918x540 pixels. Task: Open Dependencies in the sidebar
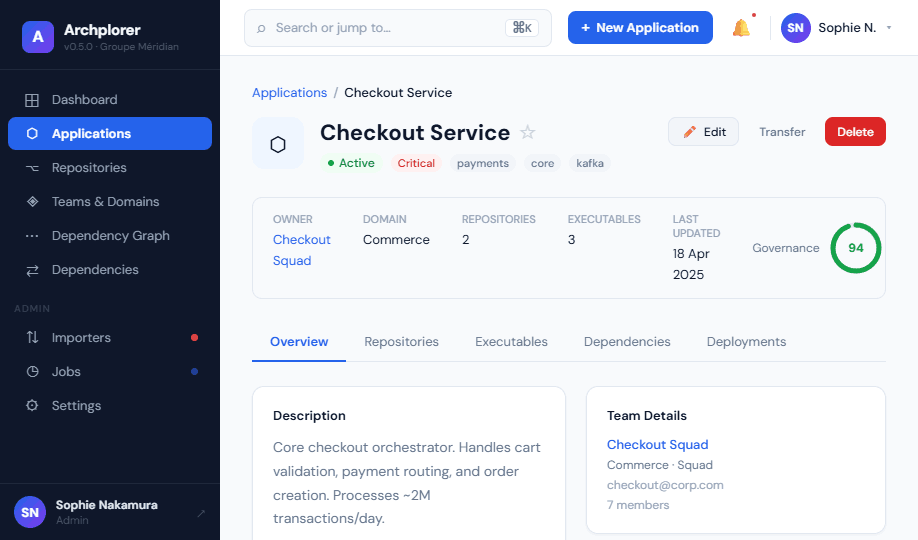(110, 270)
